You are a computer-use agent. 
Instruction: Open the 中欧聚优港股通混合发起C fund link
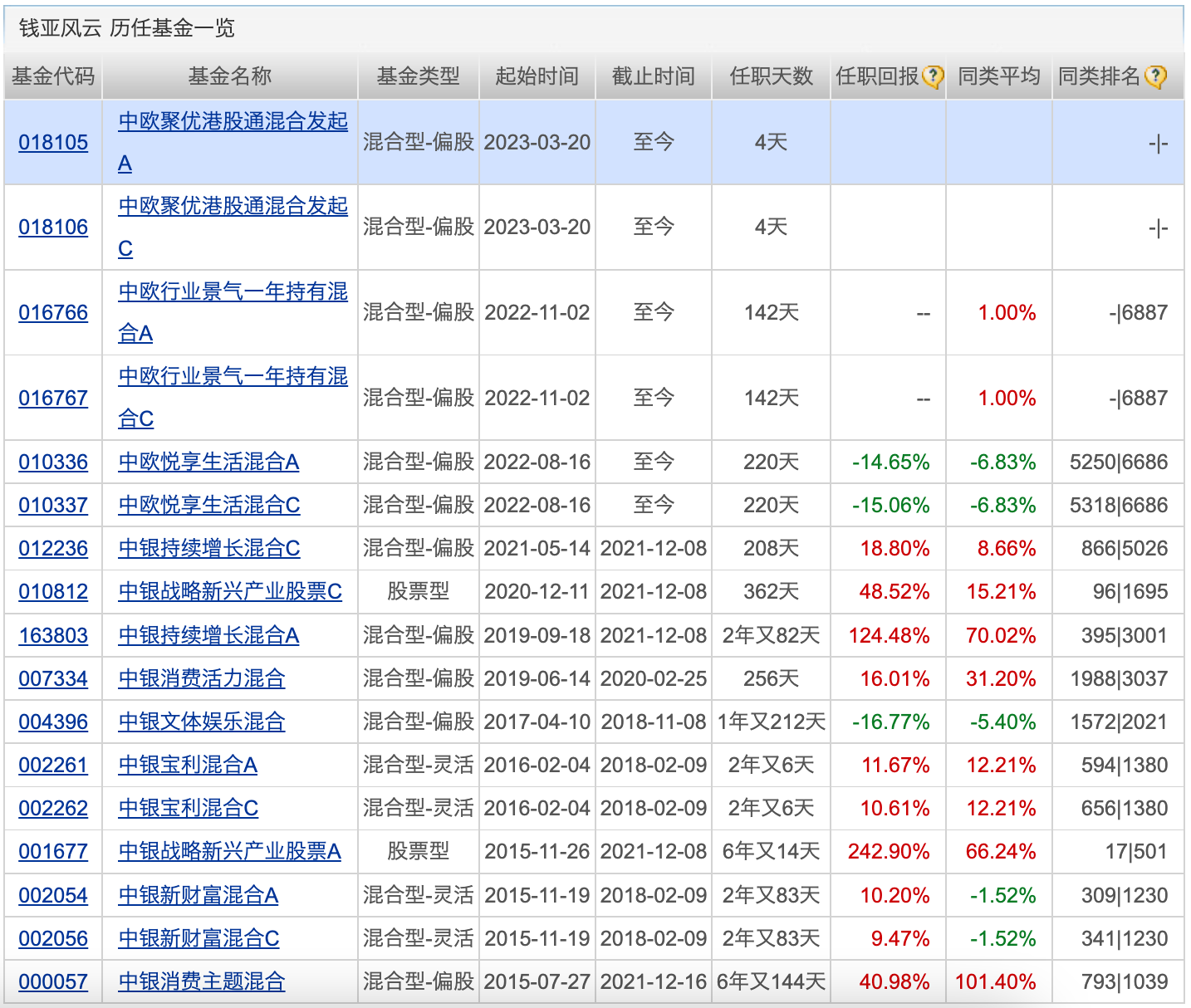coord(233,227)
